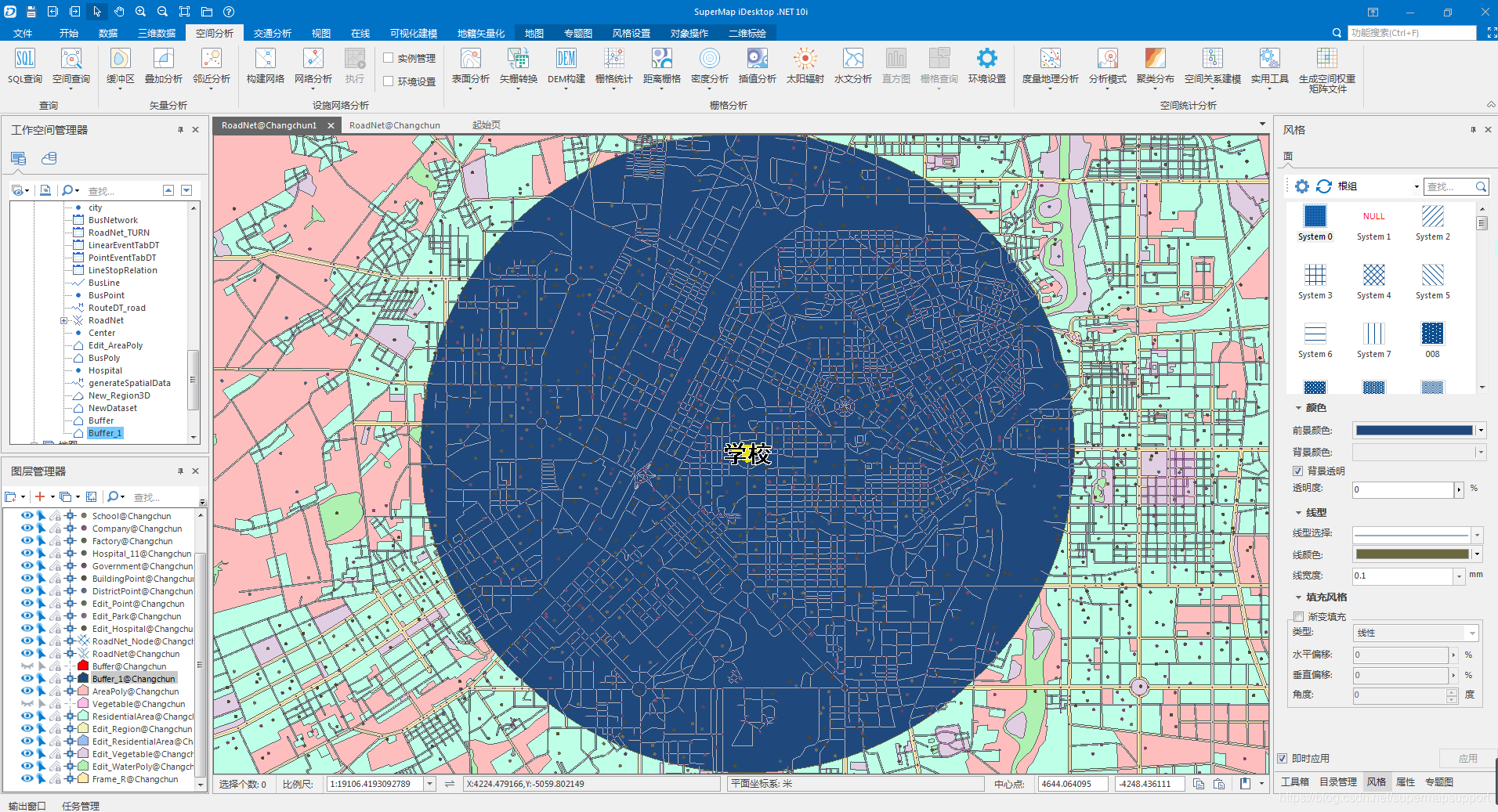Click the 背景颜色 swatch
Screen dimensions: 1498x812
[x=1414, y=452]
